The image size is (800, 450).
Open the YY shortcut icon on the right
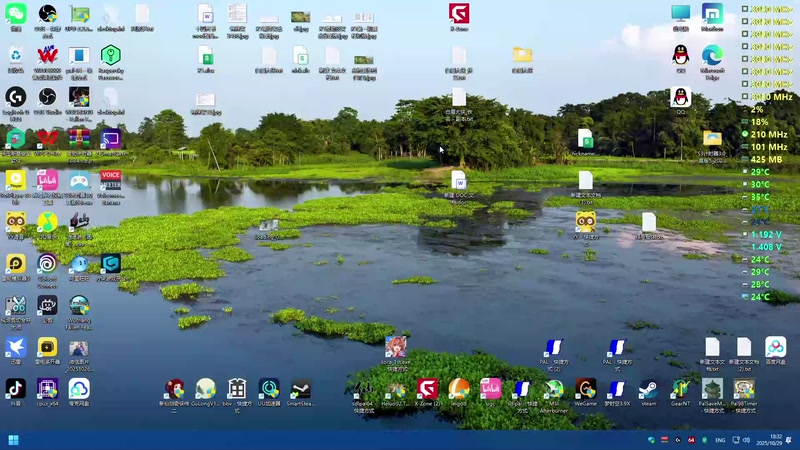(585, 223)
